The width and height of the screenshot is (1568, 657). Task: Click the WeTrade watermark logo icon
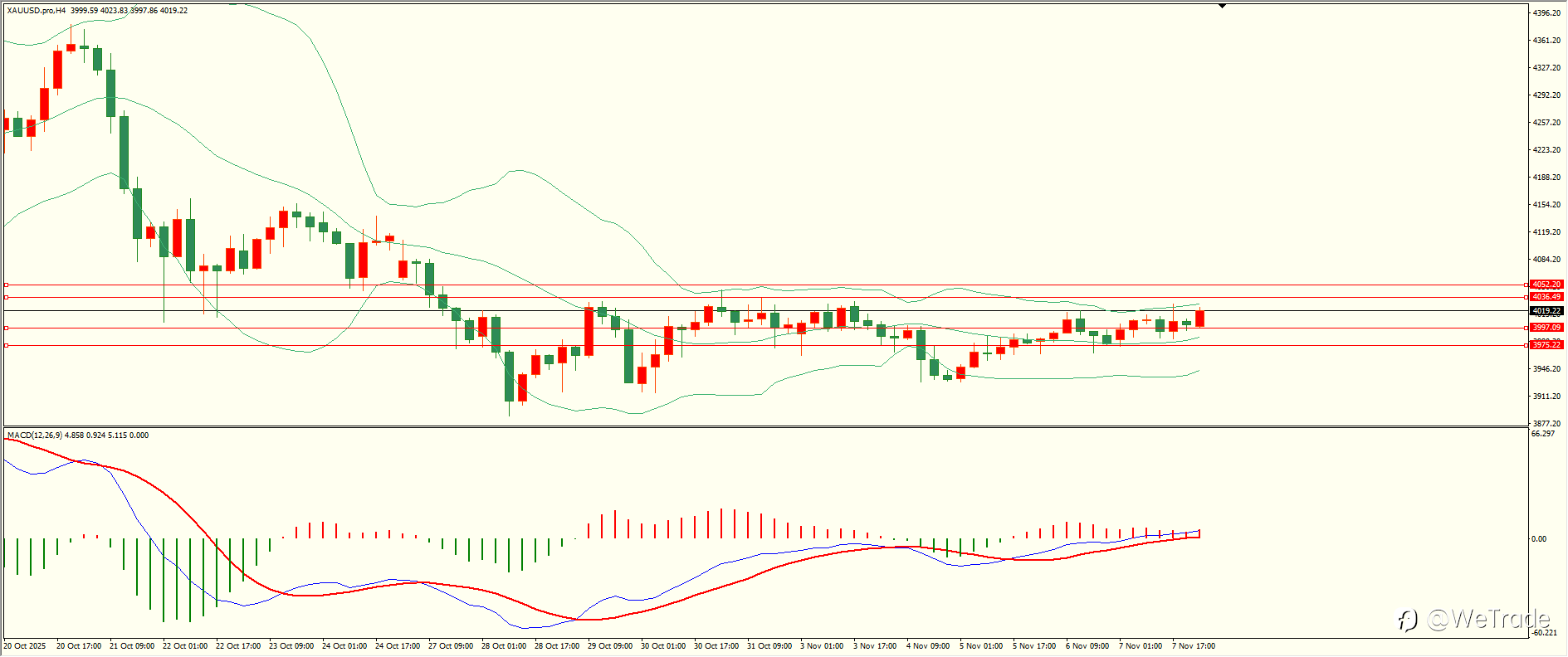coord(1407,620)
